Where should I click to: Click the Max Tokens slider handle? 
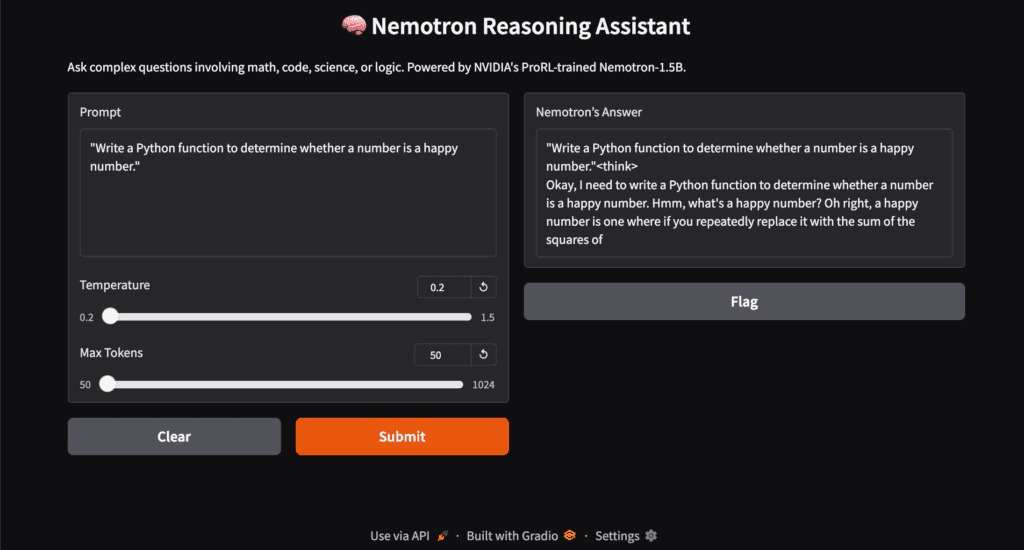[107, 384]
